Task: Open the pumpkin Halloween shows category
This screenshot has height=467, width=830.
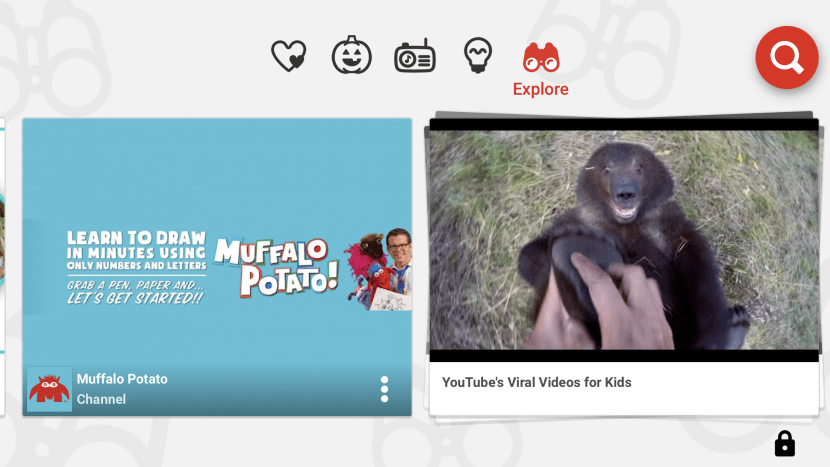Action: [x=351, y=55]
